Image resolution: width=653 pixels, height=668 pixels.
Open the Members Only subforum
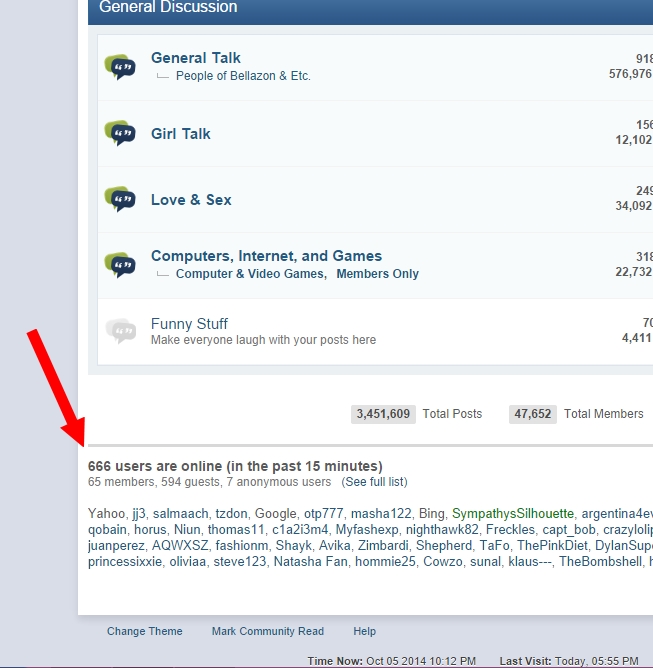(x=377, y=274)
